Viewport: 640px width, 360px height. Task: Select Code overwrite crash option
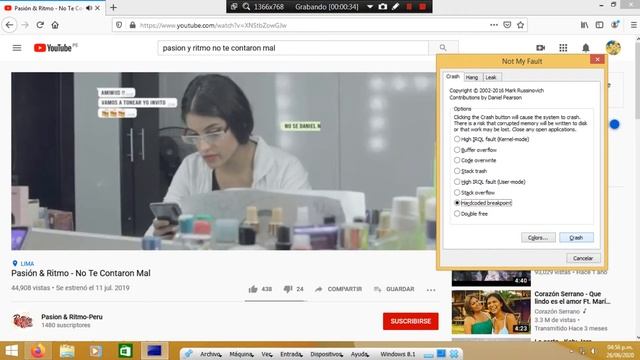[475, 160]
